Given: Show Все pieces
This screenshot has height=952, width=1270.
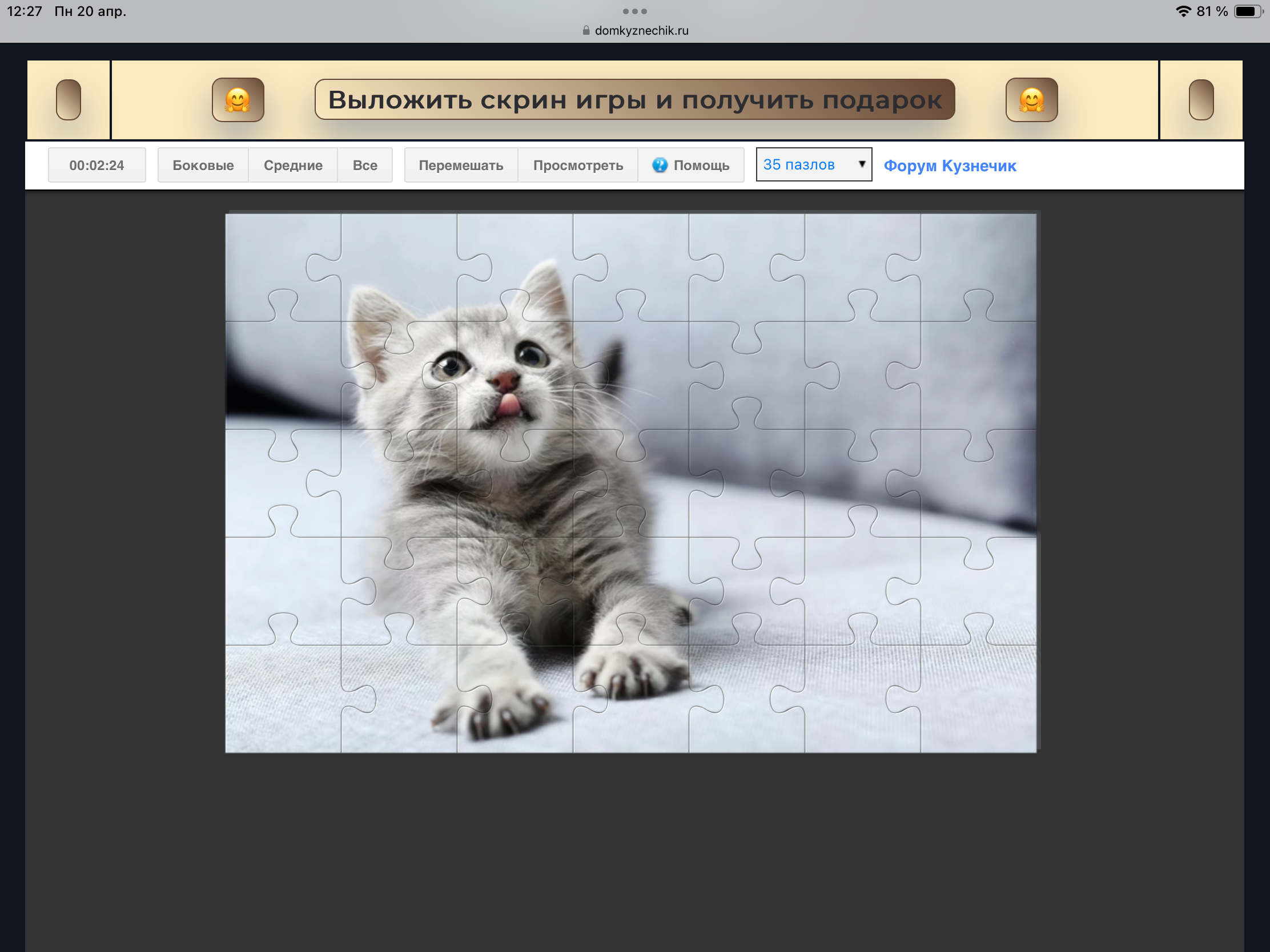Looking at the screenshot, I should (x=364, y=166).
